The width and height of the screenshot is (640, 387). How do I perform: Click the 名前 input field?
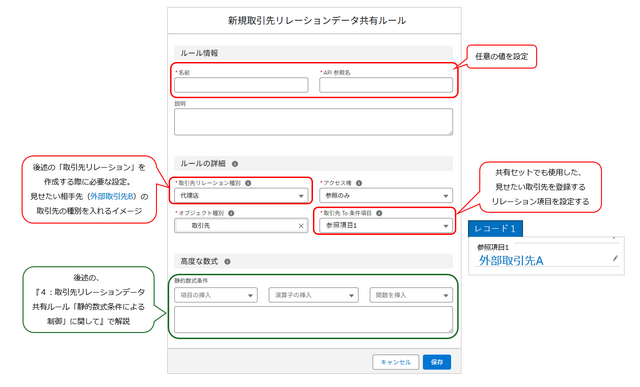(x=241, y=85)
